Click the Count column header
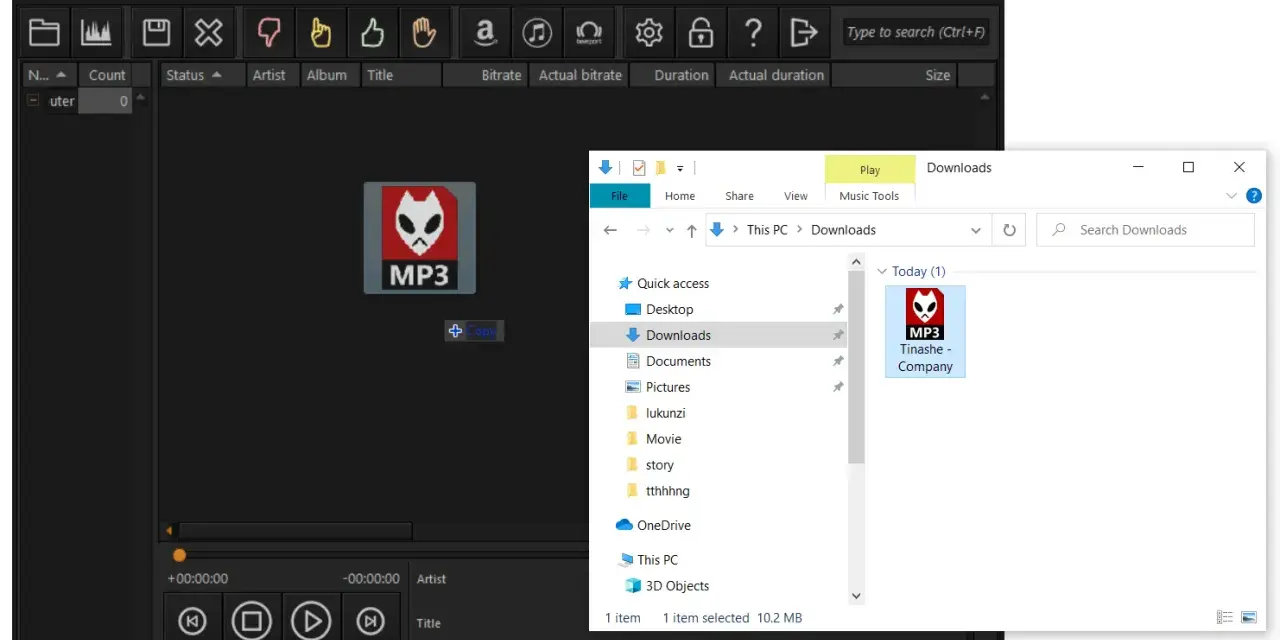The height and width of the screenshot is (640, 1280). click(x=107, y=75)
